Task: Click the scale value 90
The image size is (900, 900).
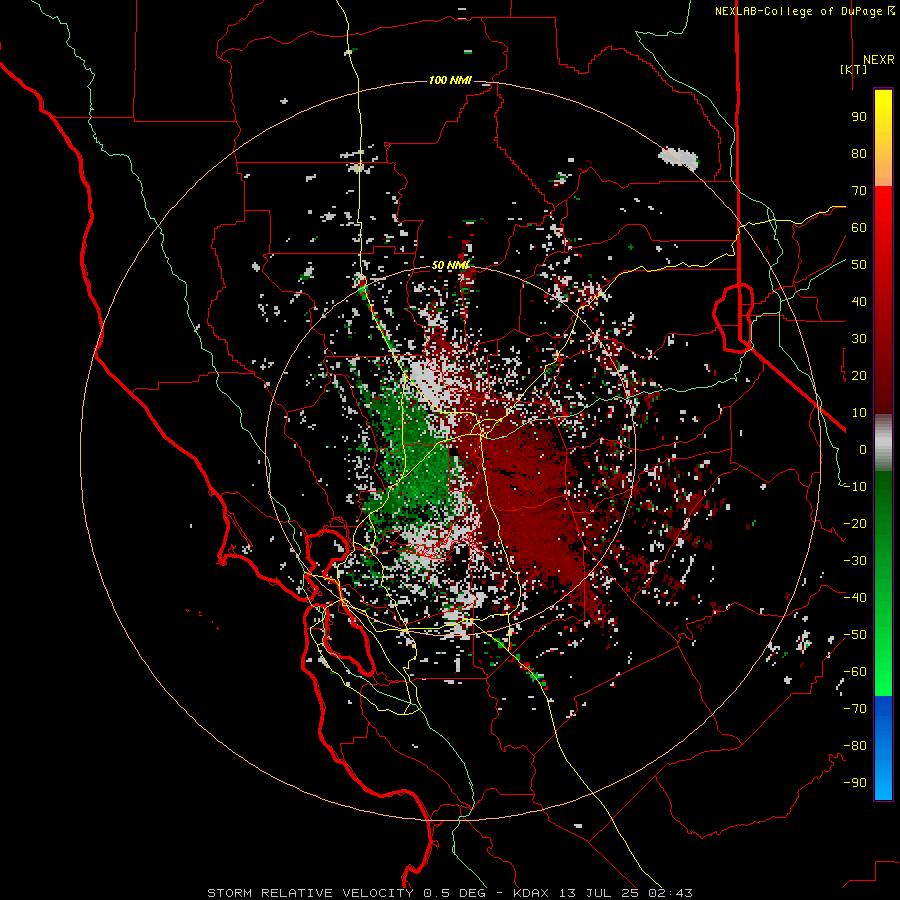Action: (x=859, y=117)
